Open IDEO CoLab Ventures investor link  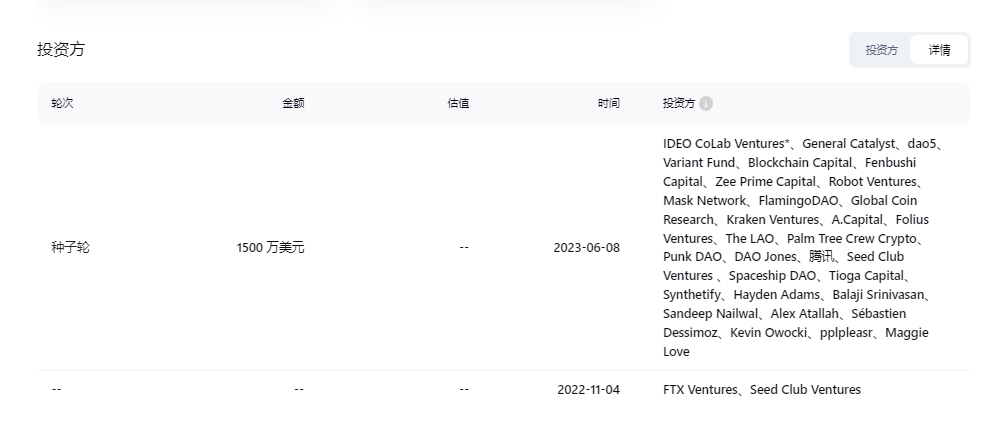click(726, 144)
